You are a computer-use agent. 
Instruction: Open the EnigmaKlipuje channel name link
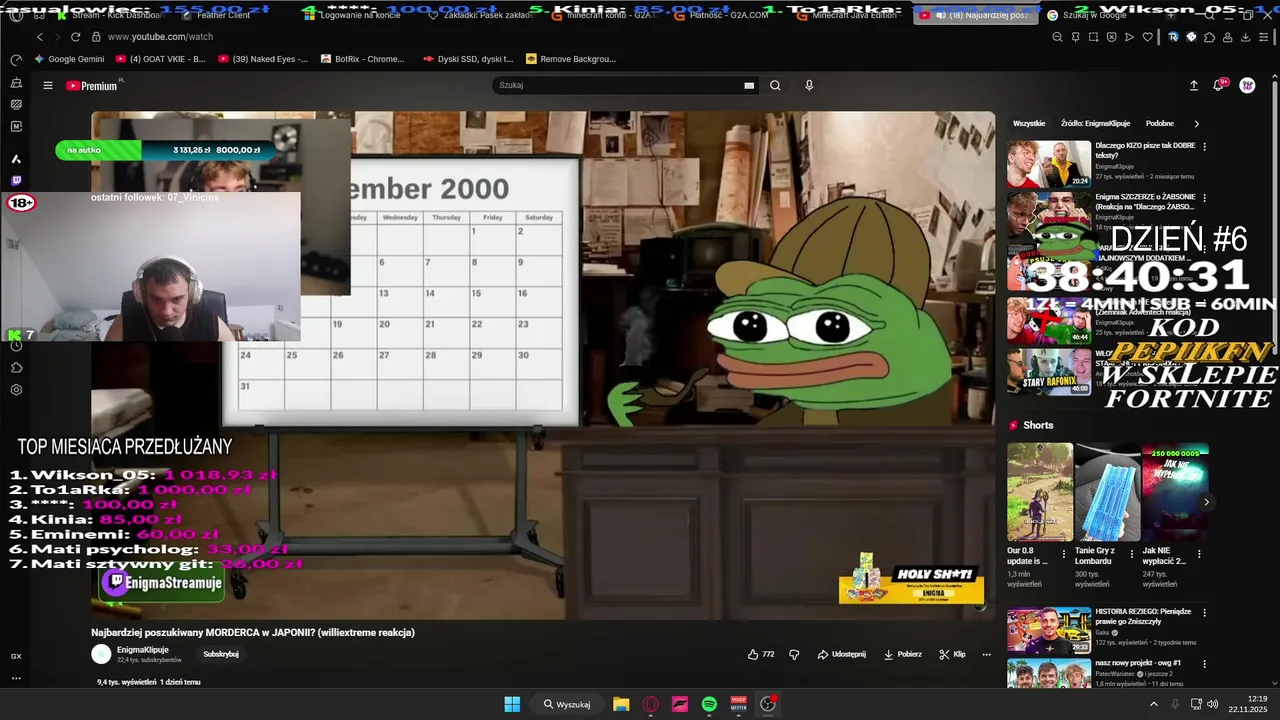coord(143,650)
